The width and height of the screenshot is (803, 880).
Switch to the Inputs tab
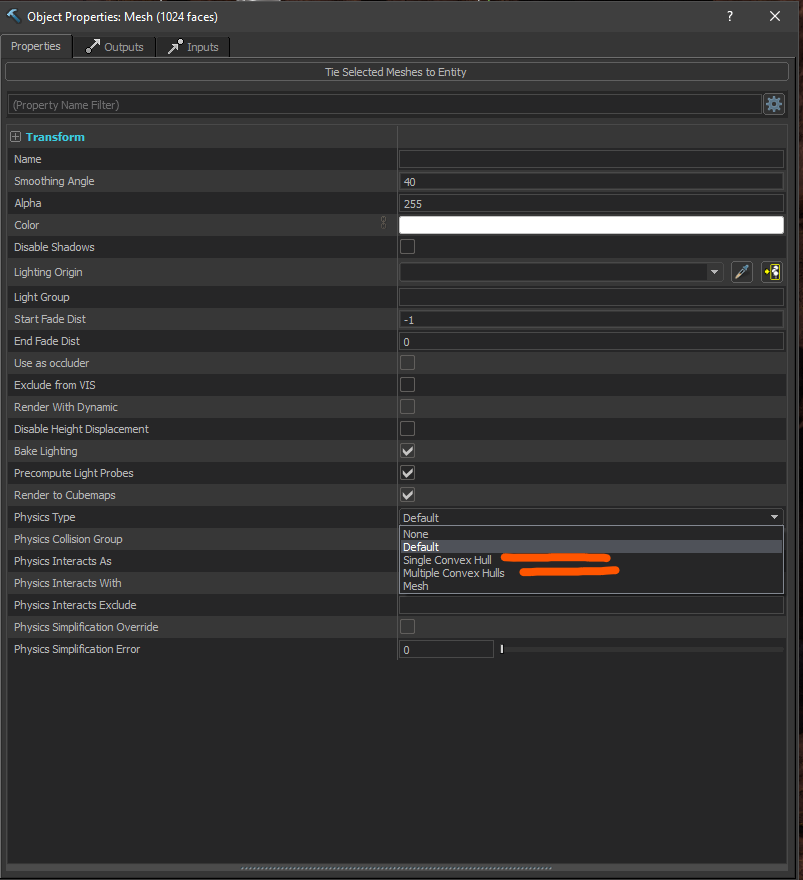point(194,47)
